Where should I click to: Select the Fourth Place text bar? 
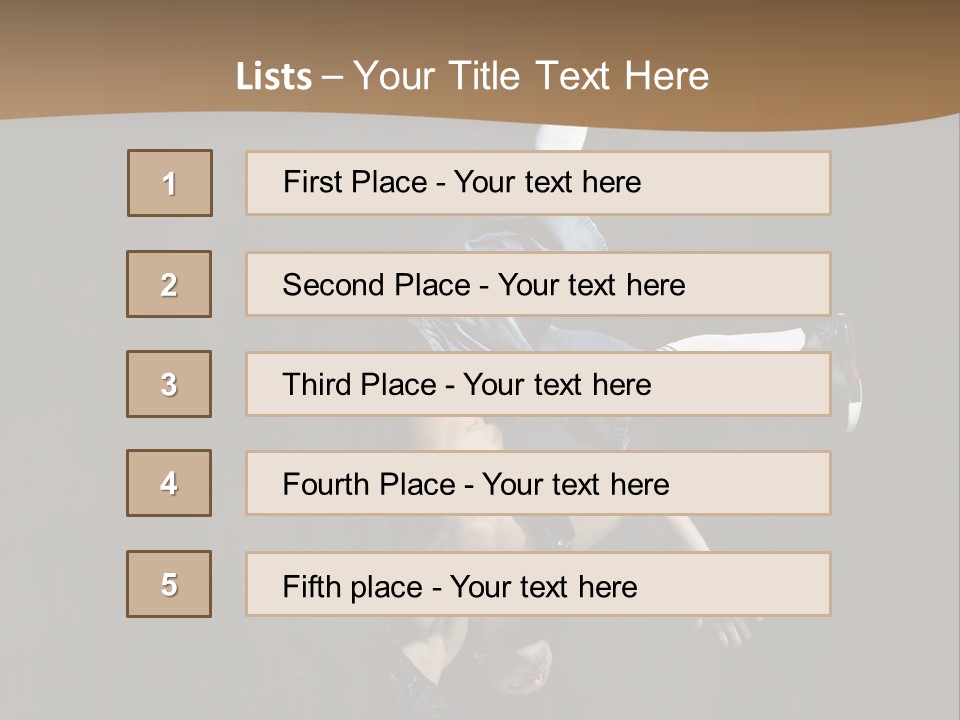pyautogui.click(x=538, y=484)
